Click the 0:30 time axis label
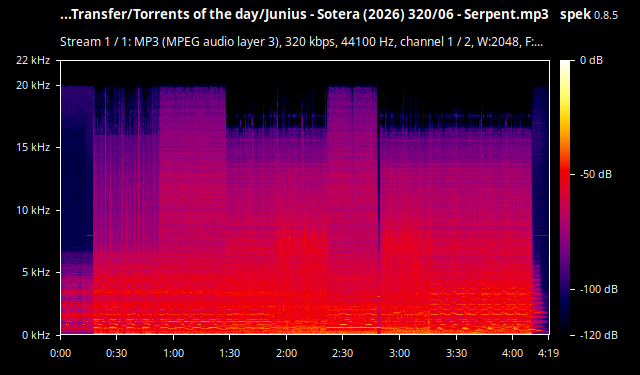The height and width of the screenshot is (375, 640). pyautogui.click(x=116, y=353)
